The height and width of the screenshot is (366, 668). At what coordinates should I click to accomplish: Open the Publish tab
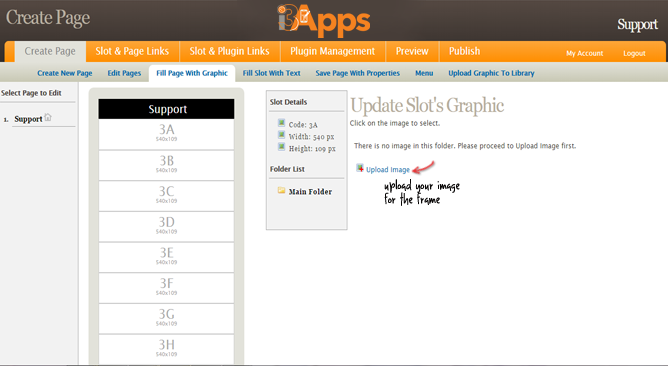[464, 51]
